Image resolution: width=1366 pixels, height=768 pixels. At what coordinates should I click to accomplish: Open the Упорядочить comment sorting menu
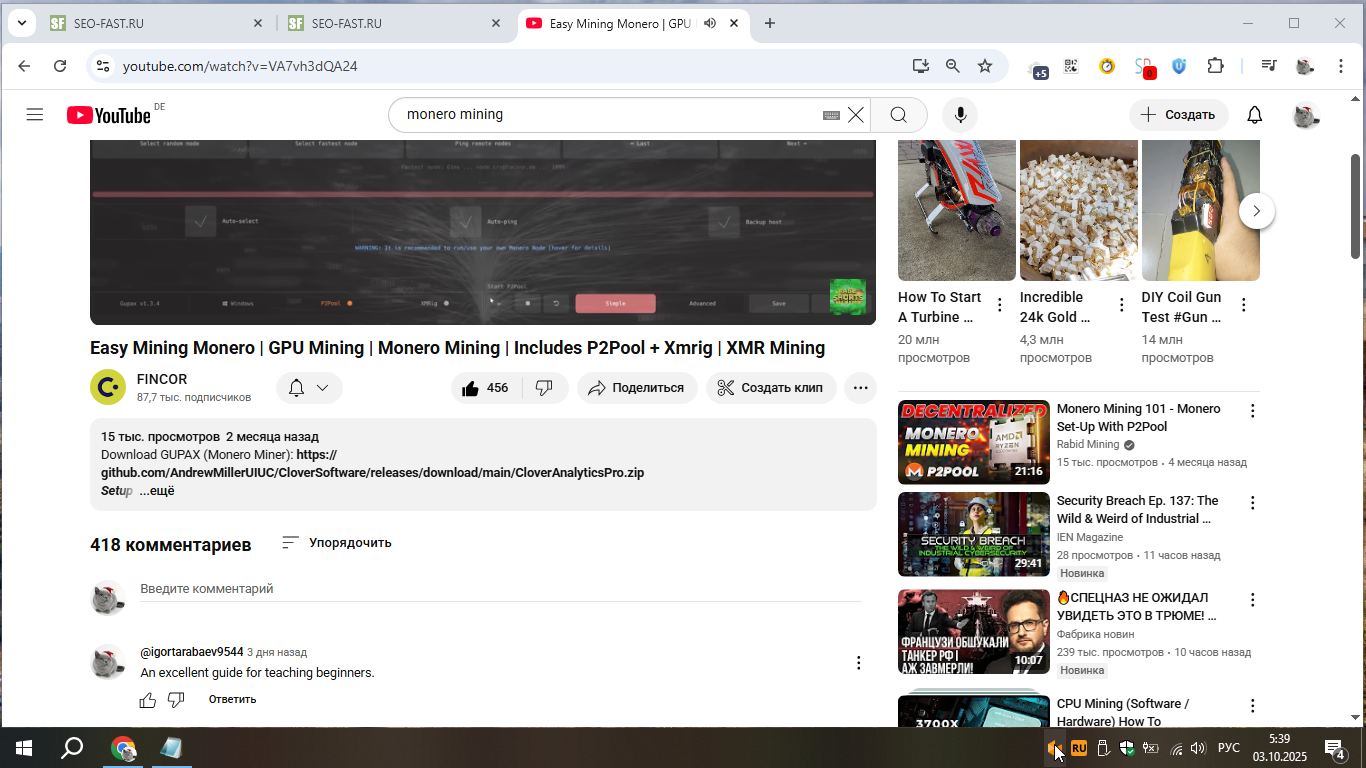click(x=336, y=543)
